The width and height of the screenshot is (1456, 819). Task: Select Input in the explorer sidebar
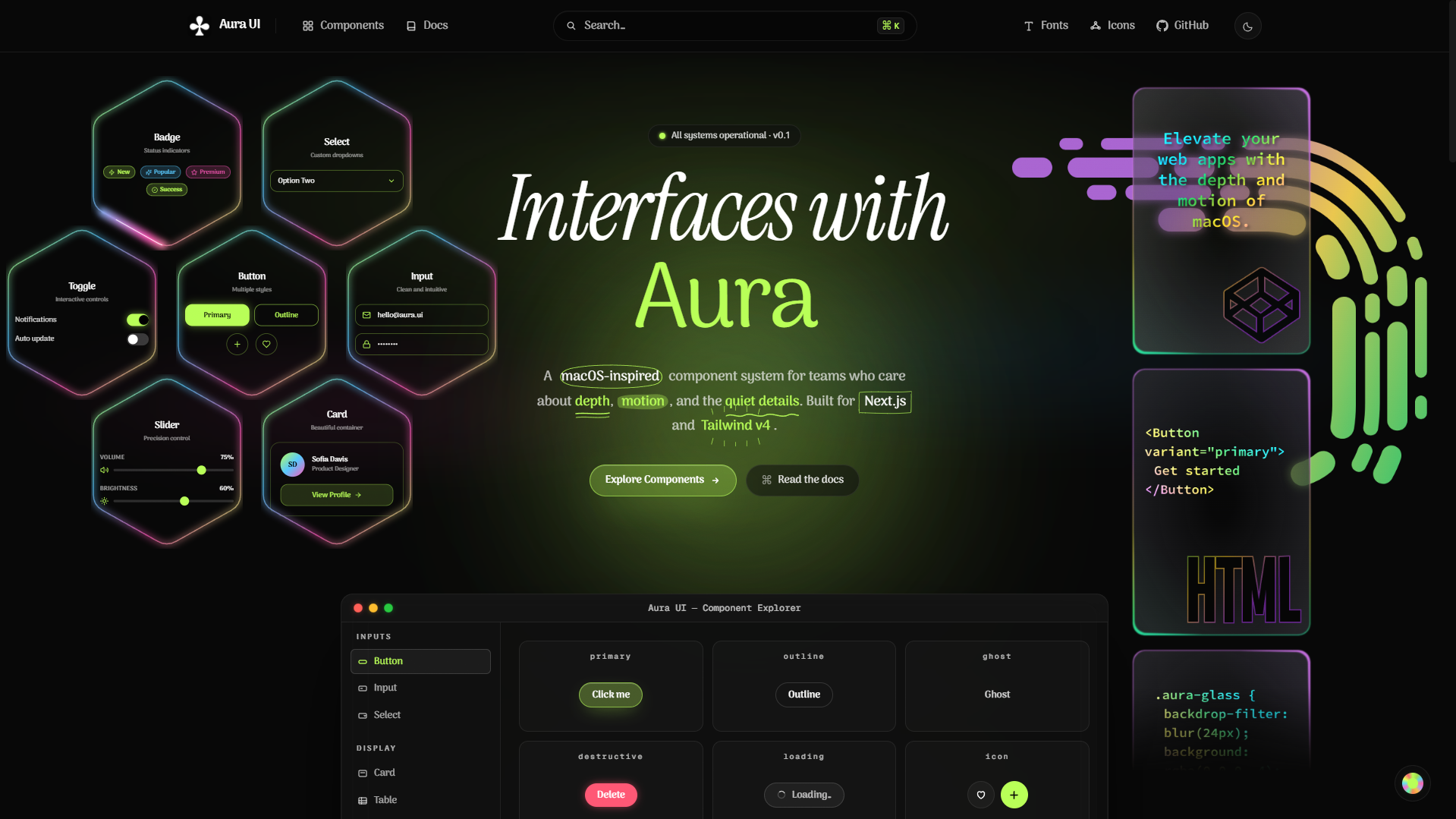pyautogui.click(x=420, y=688)
